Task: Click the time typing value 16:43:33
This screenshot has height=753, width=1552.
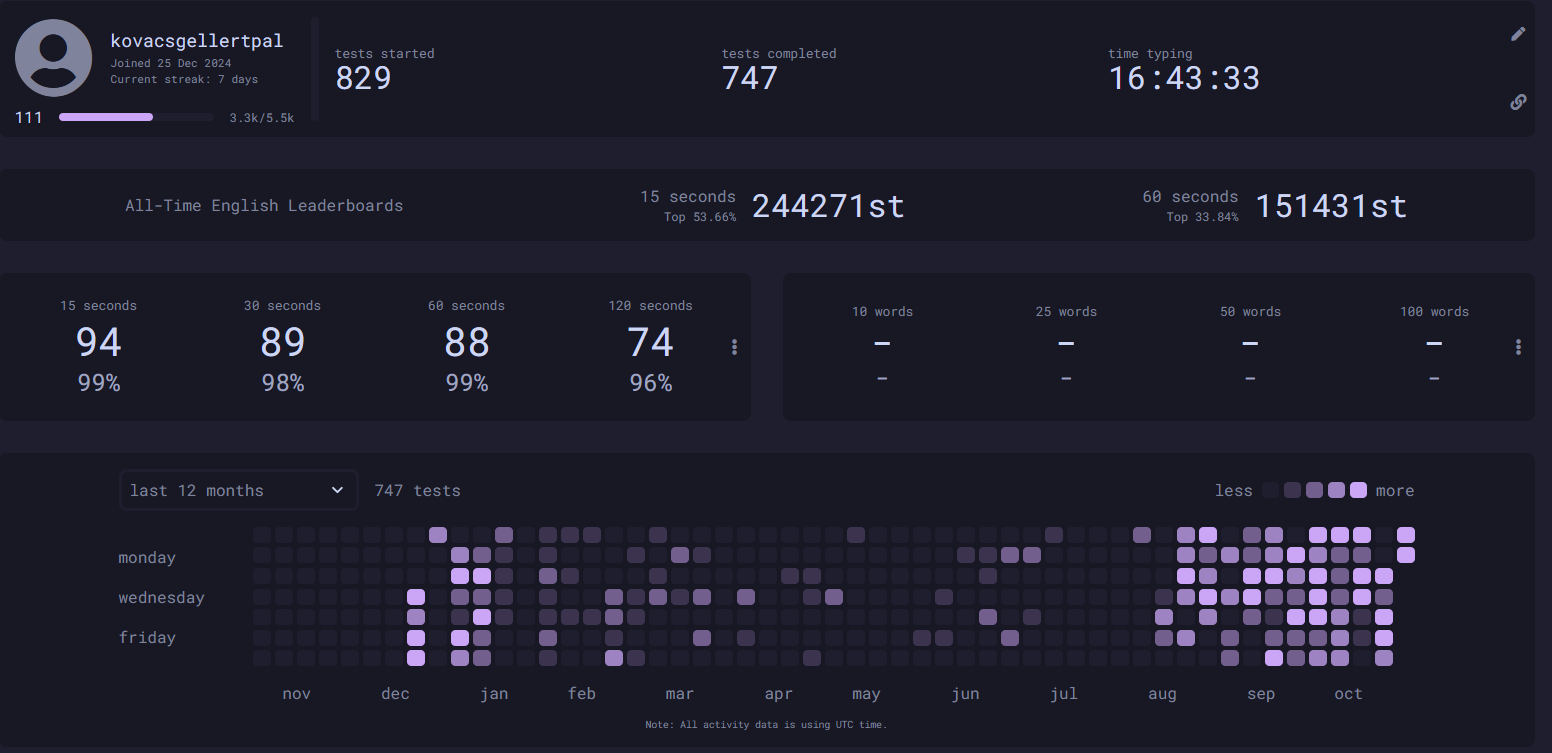Action: [x=1184, y=78]
